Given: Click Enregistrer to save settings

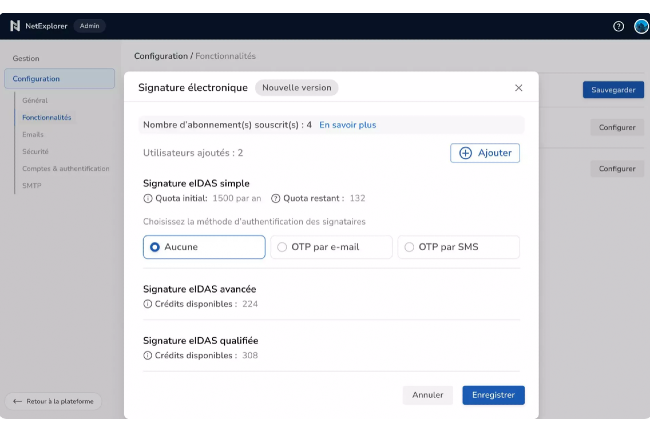Looking at the screenshot, I should tap(493, 395).
